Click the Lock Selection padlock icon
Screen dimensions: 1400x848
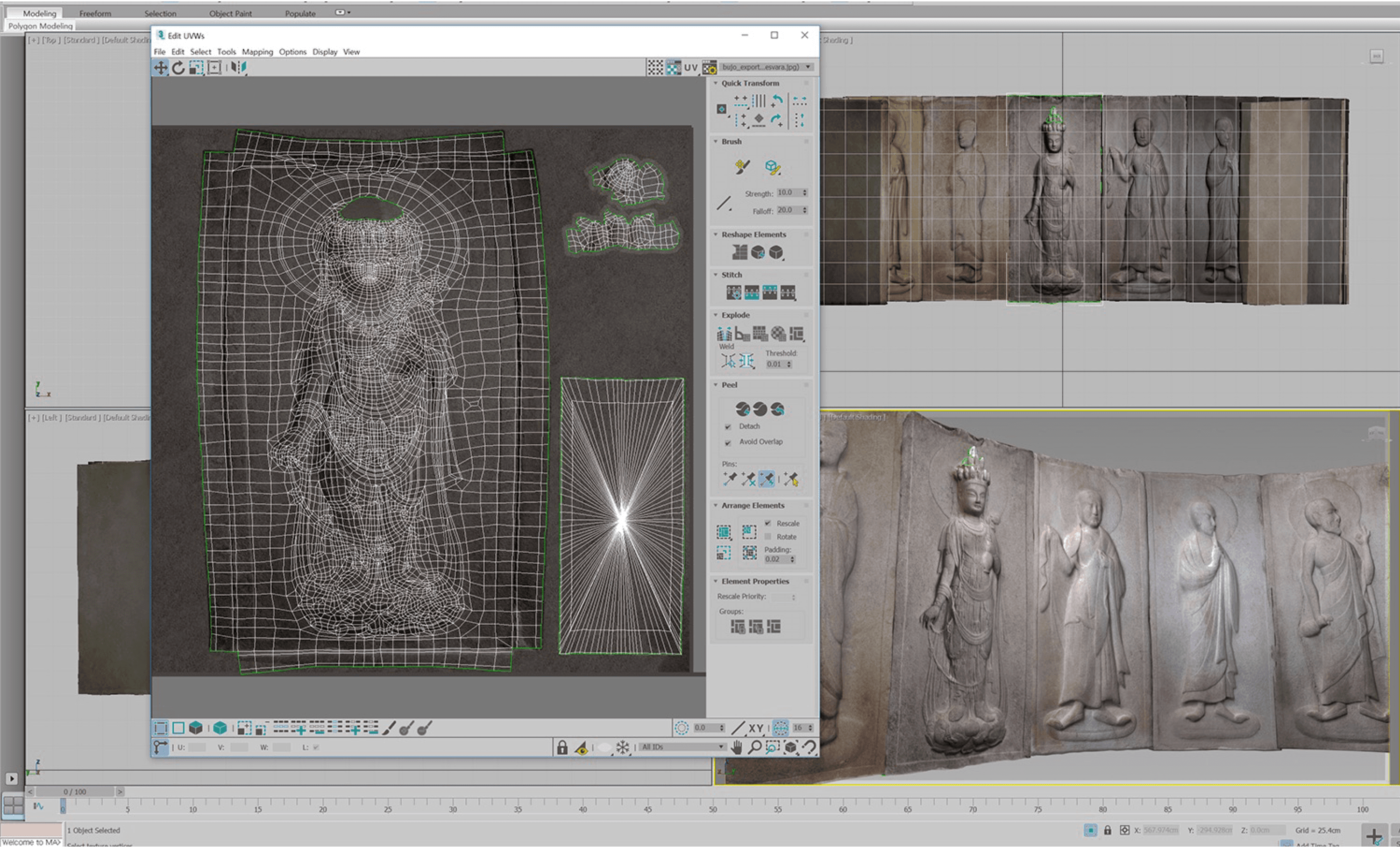point(562,748)
